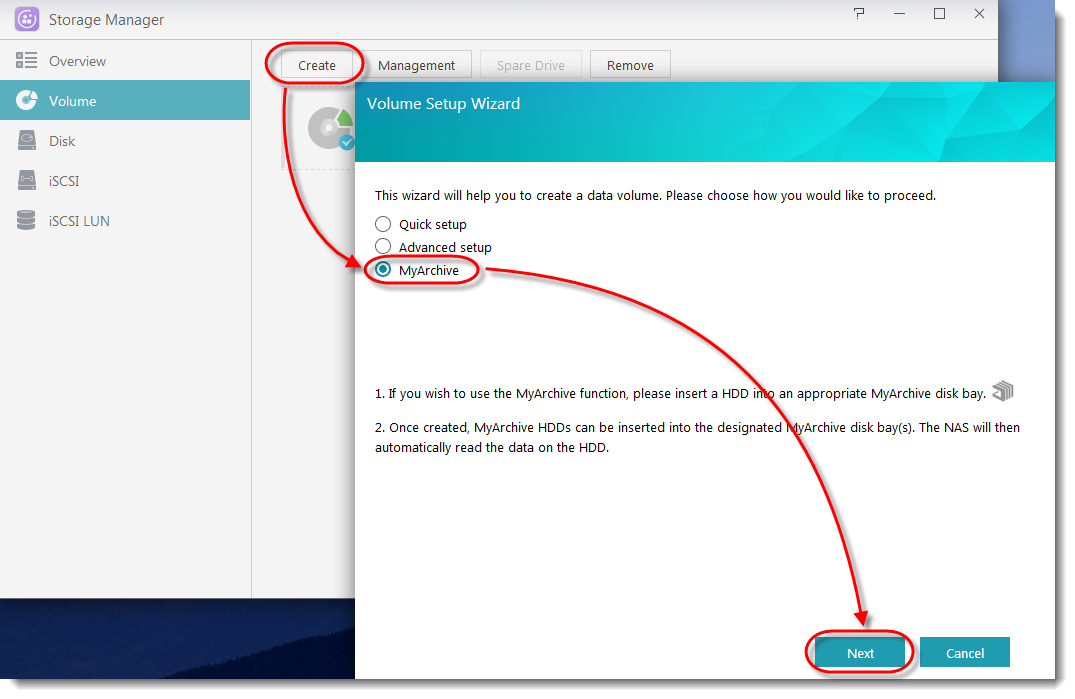Image resolution: width=1075 pixels, height=699 pixels.
Task: Select the Quick setup option
Action: [383, 224]
